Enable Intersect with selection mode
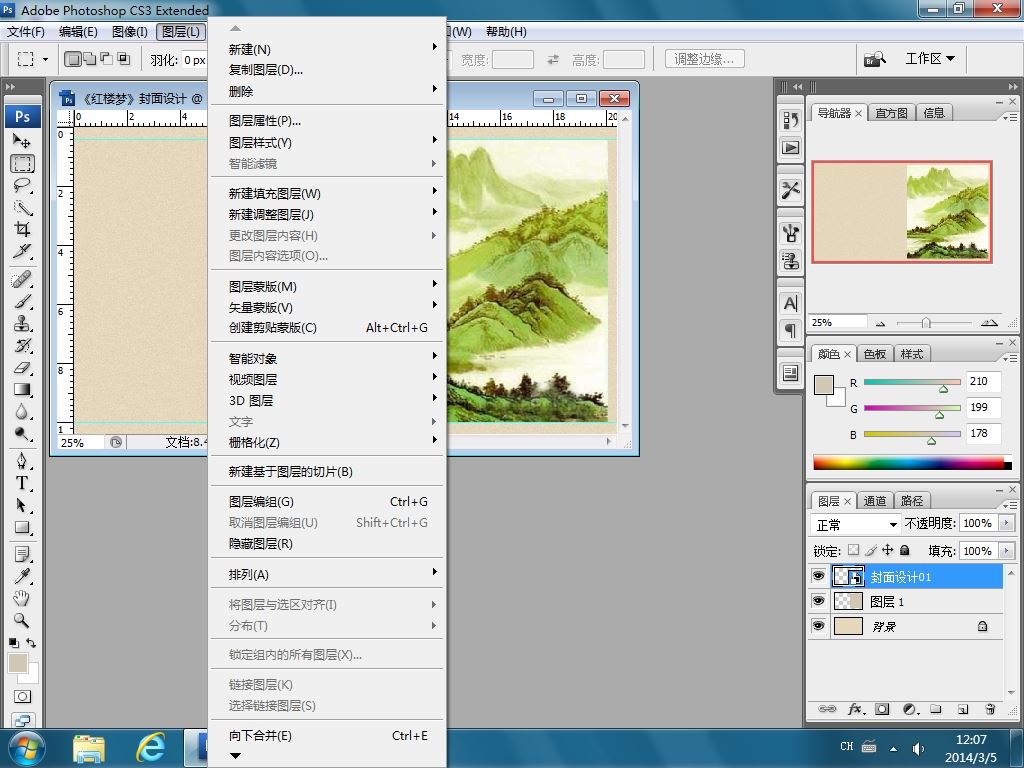The width and height of the screenshot is (1024, 768). pos(123,59)
